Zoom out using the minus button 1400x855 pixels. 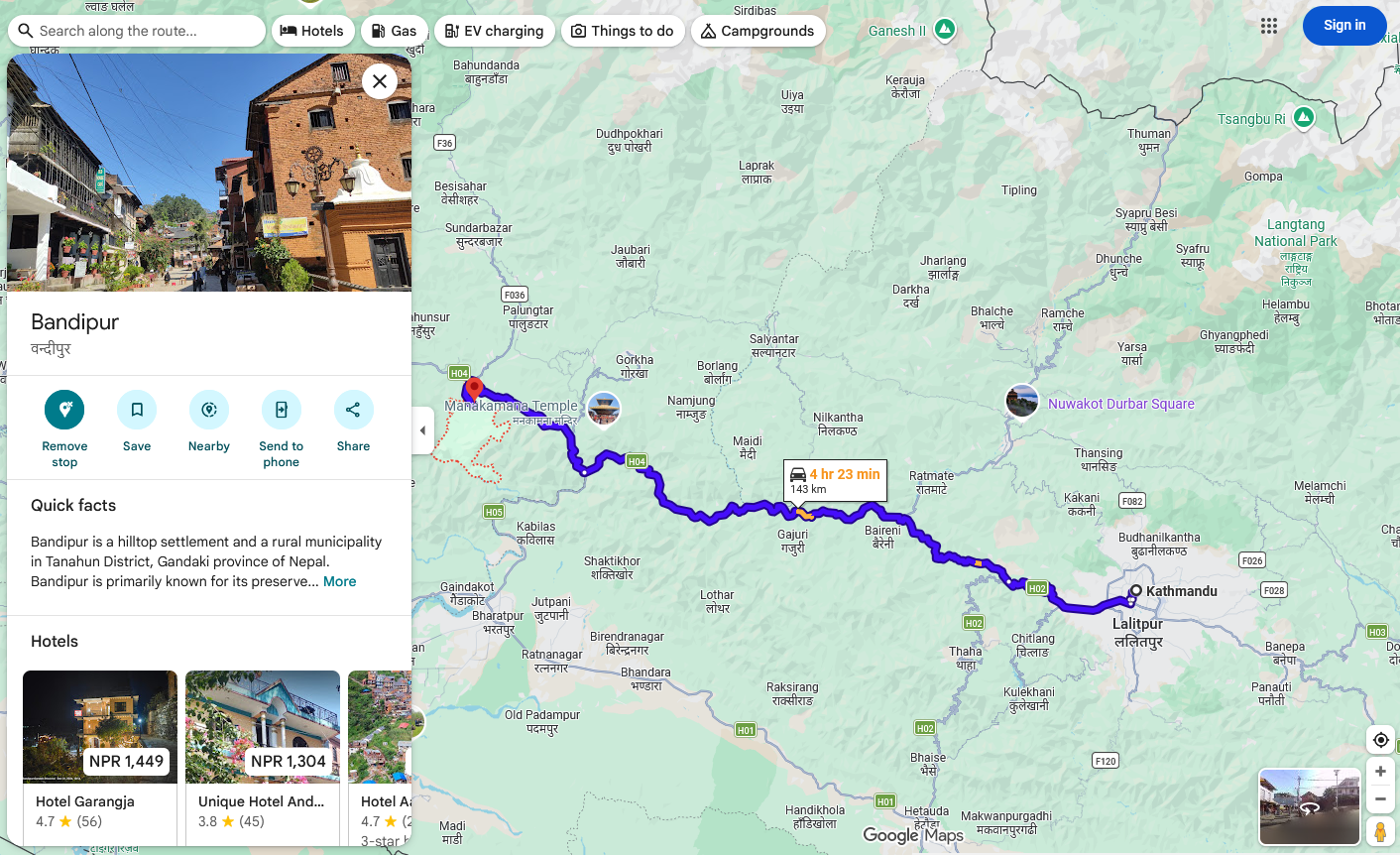(1380, 798)
